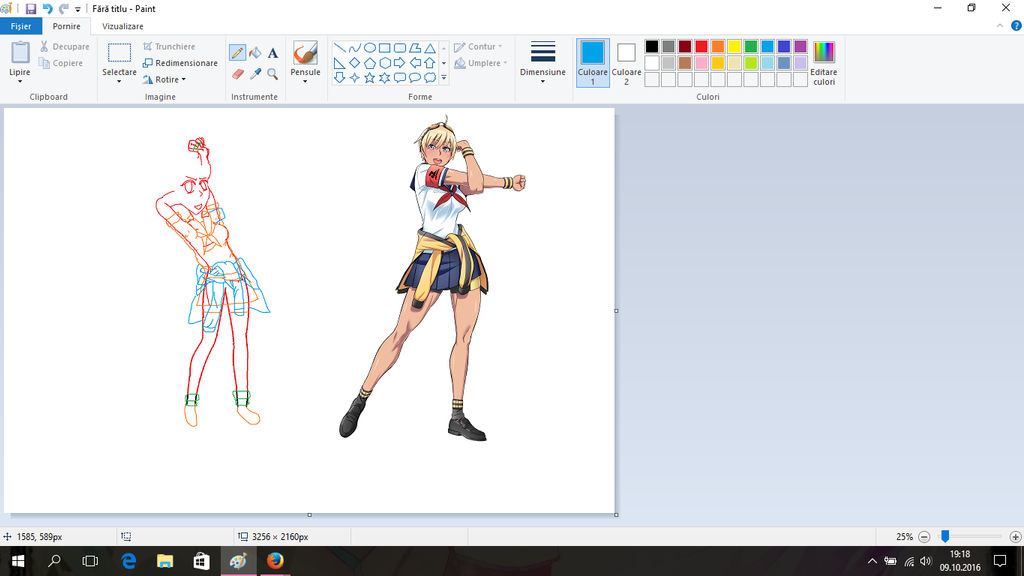The width and height of the screenshot is (1024, 576).
Task: Open Action Center notifications icon
Action: 1000,561
